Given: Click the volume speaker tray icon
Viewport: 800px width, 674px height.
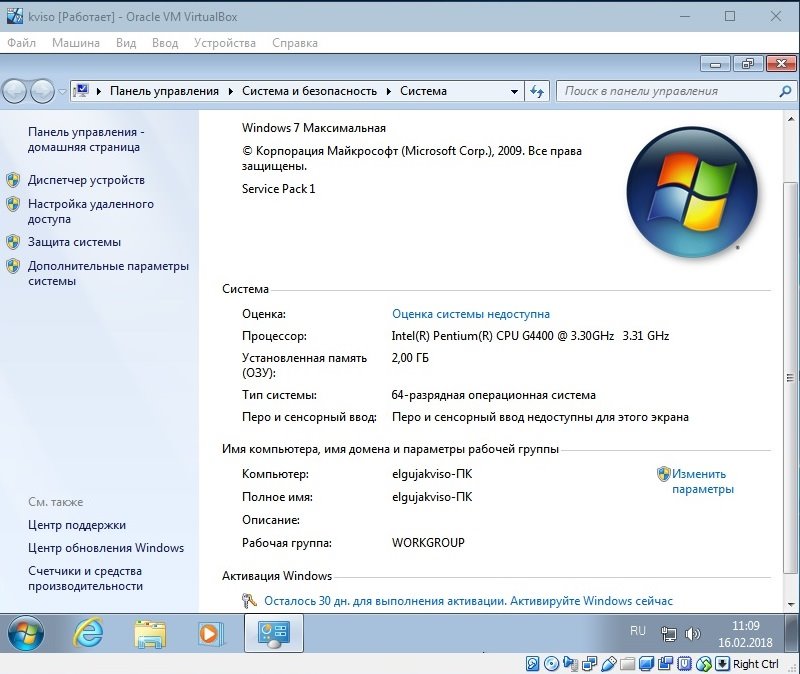Looking at the screenshot, I should point(692,634).
